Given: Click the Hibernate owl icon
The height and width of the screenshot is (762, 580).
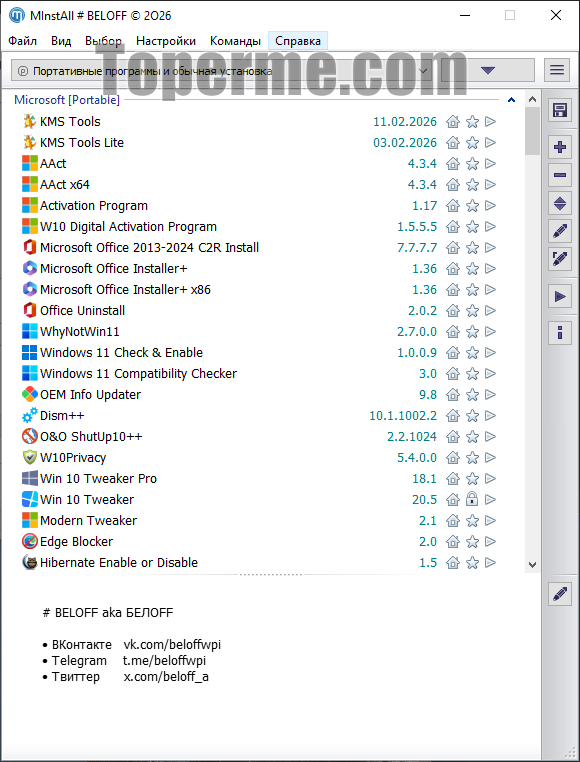Looking at the screenshot, I should (x=30, y=563).
